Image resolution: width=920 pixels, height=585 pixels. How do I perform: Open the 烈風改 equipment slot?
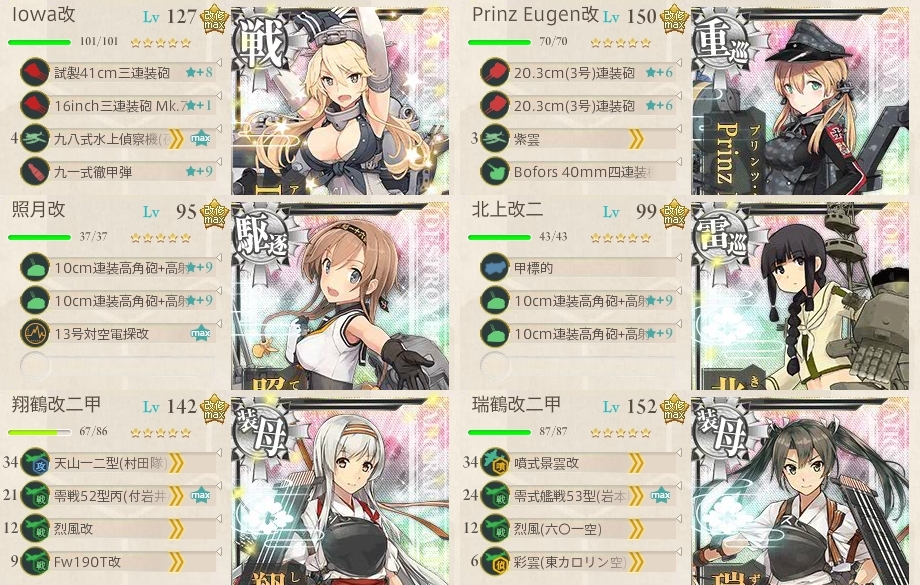pyautogui.click(x=117, y=529)
